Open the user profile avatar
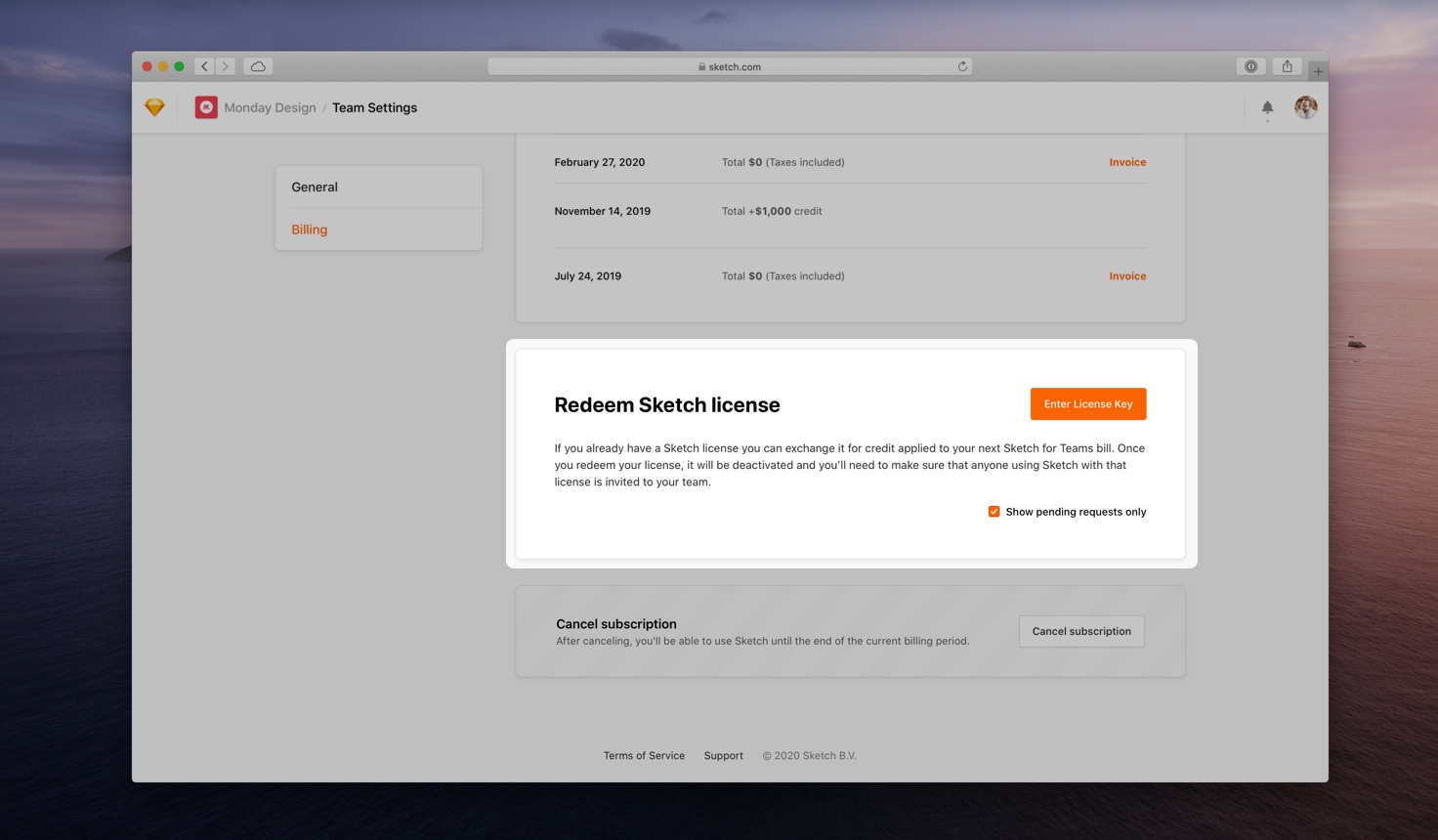The width and height of the screenshot is (1438, 840). (x=1305, y=107)
